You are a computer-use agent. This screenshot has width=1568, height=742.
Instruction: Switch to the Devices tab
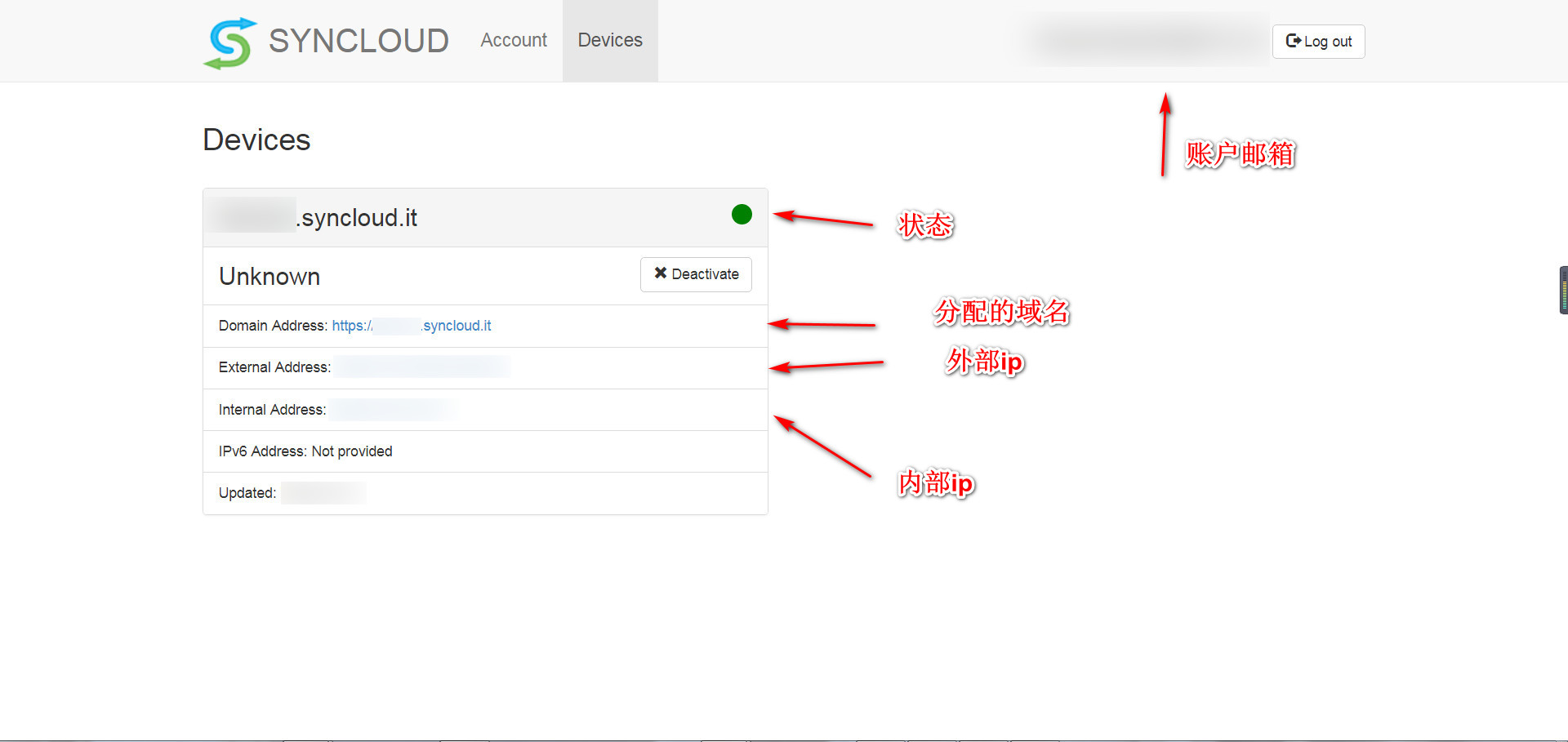[x=610, y=40]
